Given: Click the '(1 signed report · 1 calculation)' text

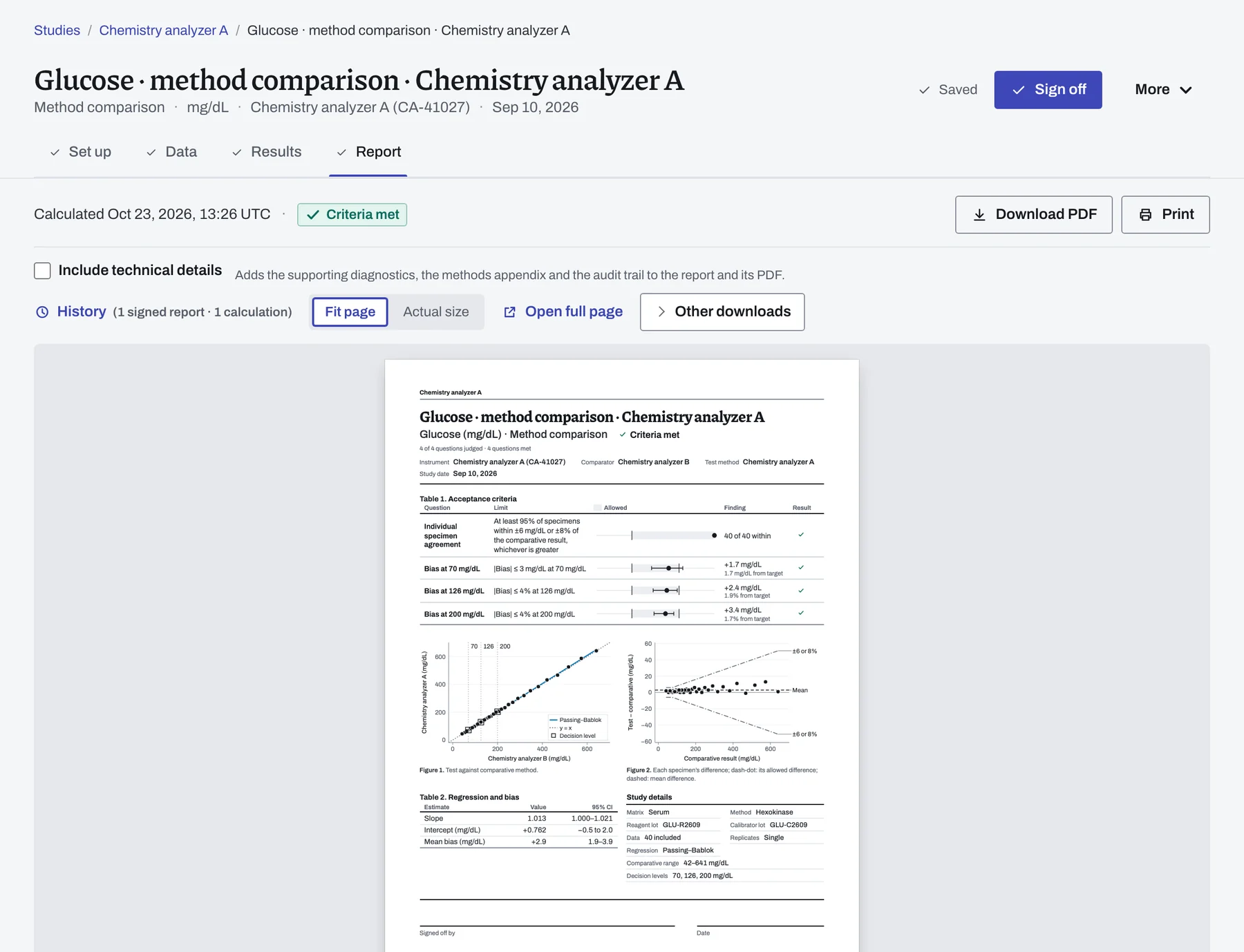Looking at the screenshot, I should point(202,312).
